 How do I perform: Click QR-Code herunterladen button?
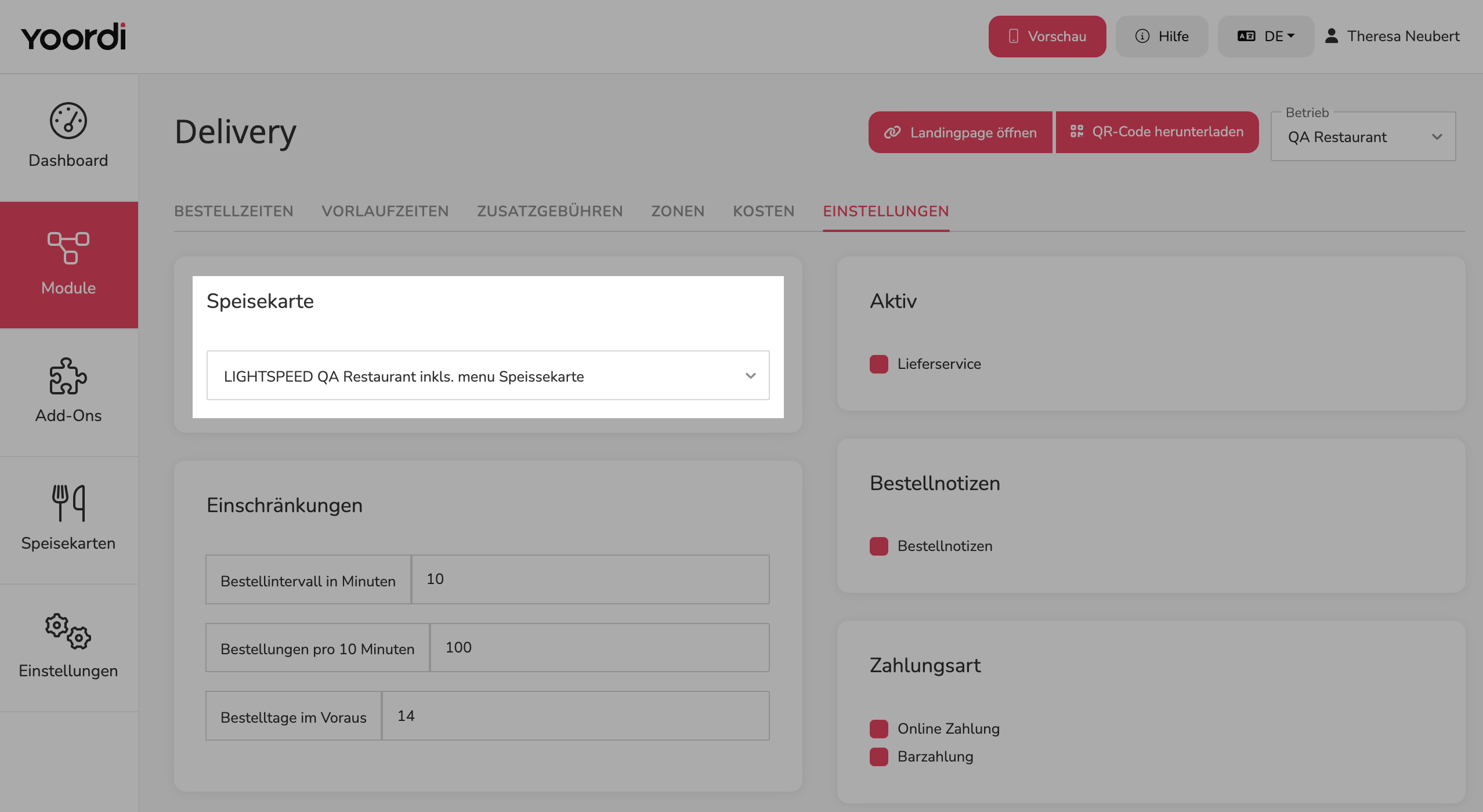tap(1157, 132)
